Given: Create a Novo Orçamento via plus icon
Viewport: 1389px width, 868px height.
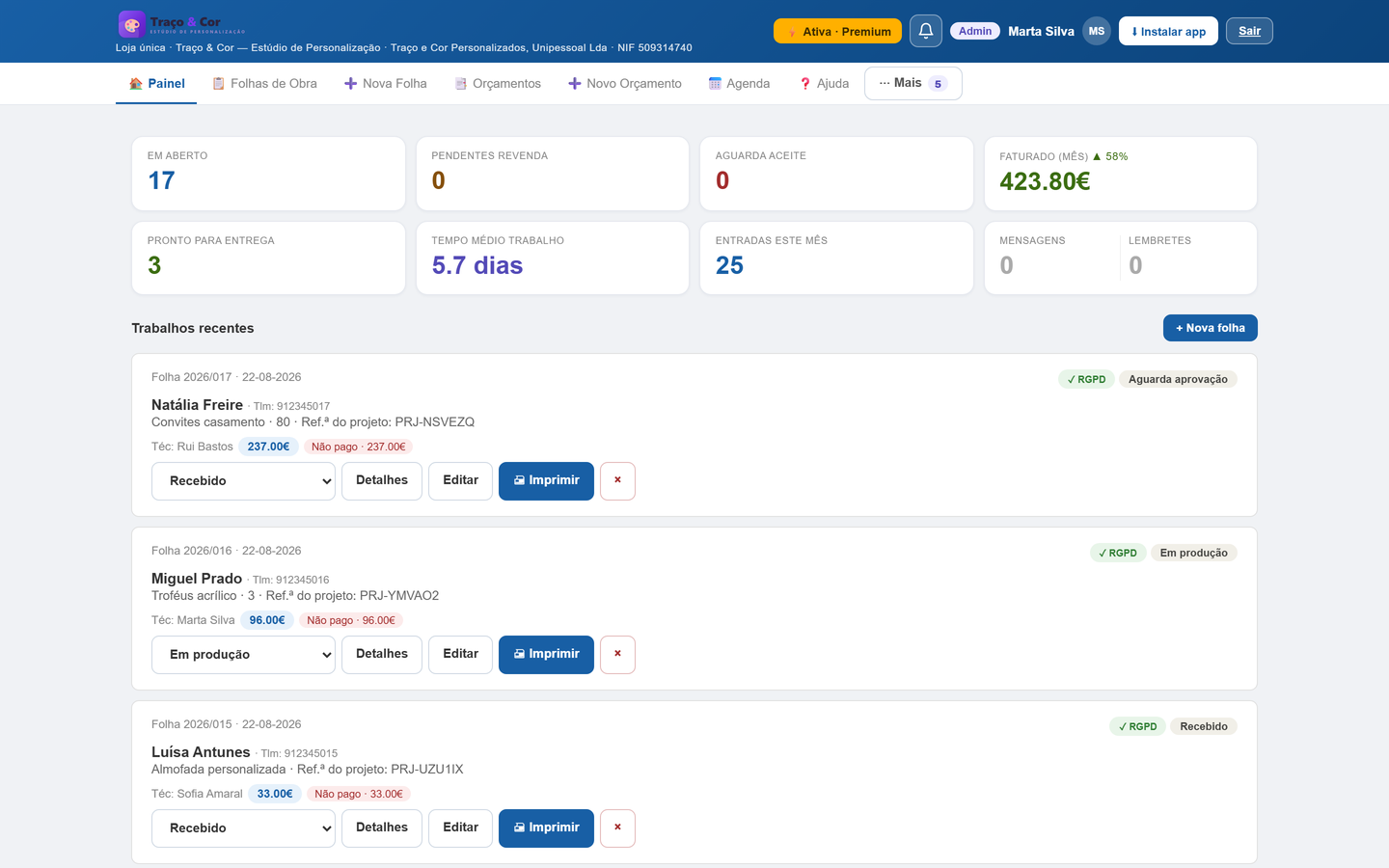Looking at the screenshot, I should pyautogui.click(x=625, y=84).
